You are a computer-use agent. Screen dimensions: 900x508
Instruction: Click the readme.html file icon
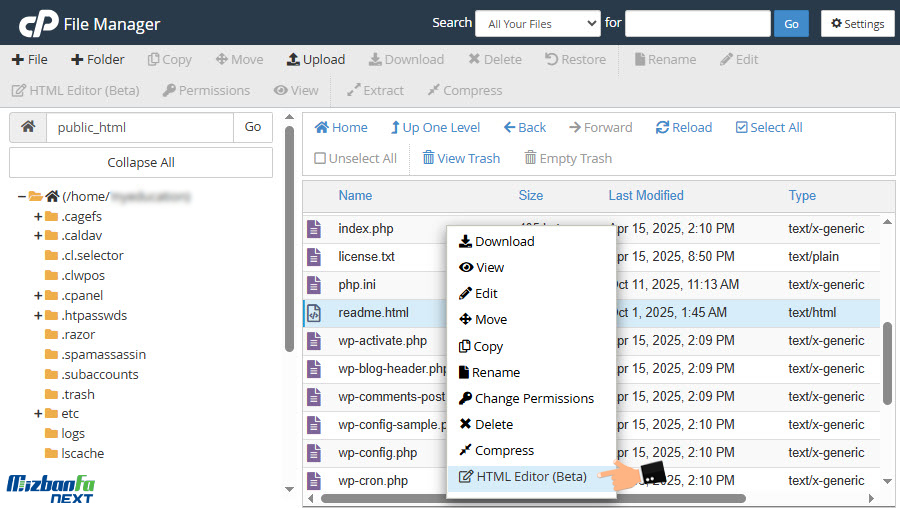pos(314,312)
